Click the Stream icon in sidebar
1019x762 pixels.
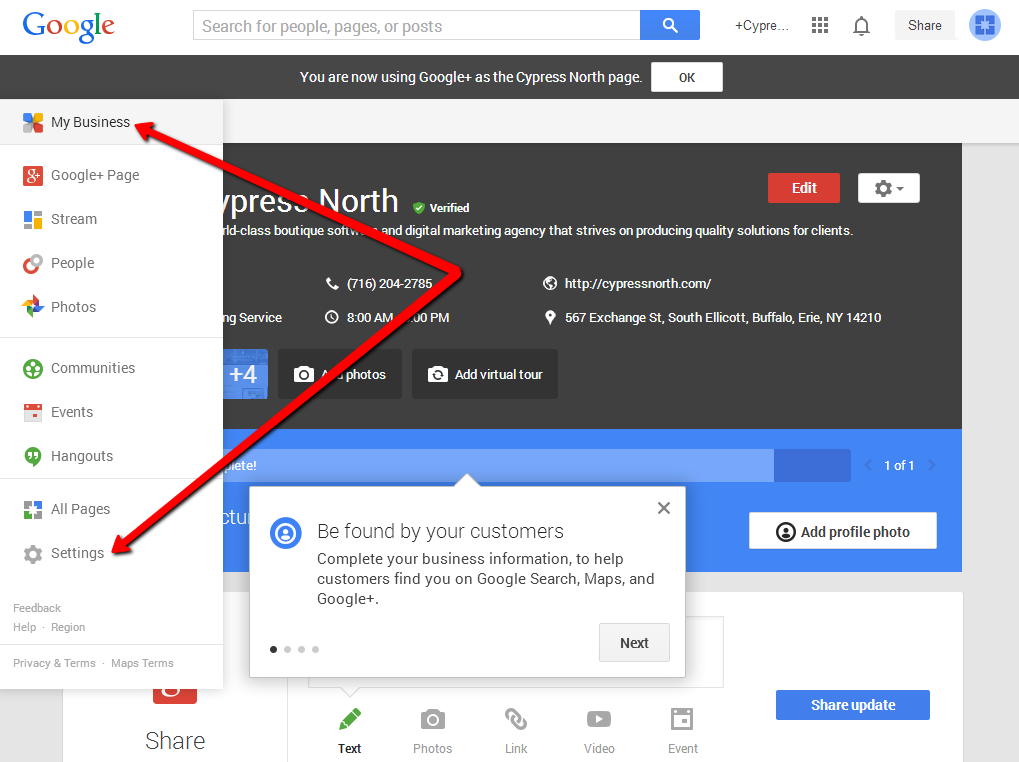(32, 220)
